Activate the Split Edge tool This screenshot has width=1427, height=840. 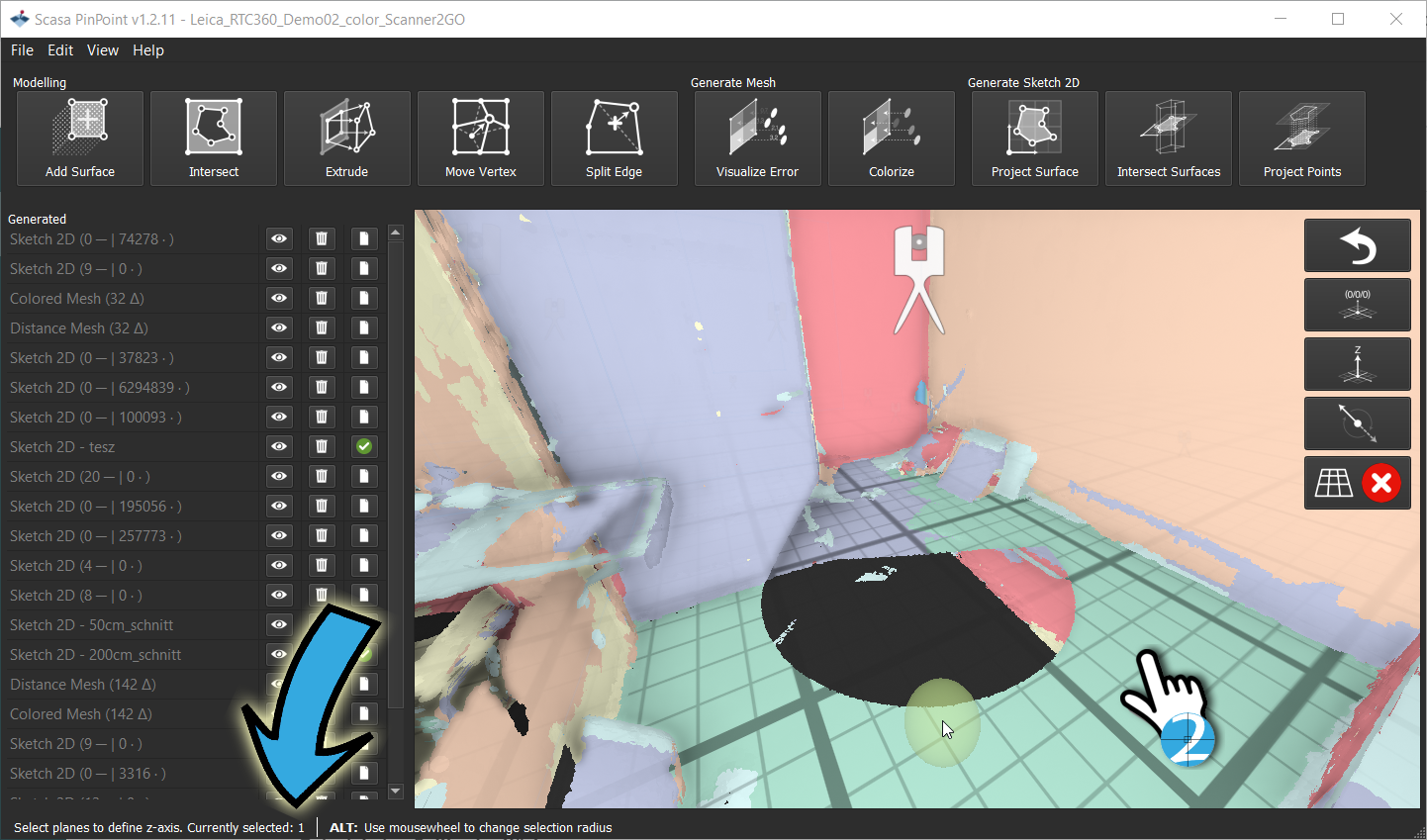(615, 139)
